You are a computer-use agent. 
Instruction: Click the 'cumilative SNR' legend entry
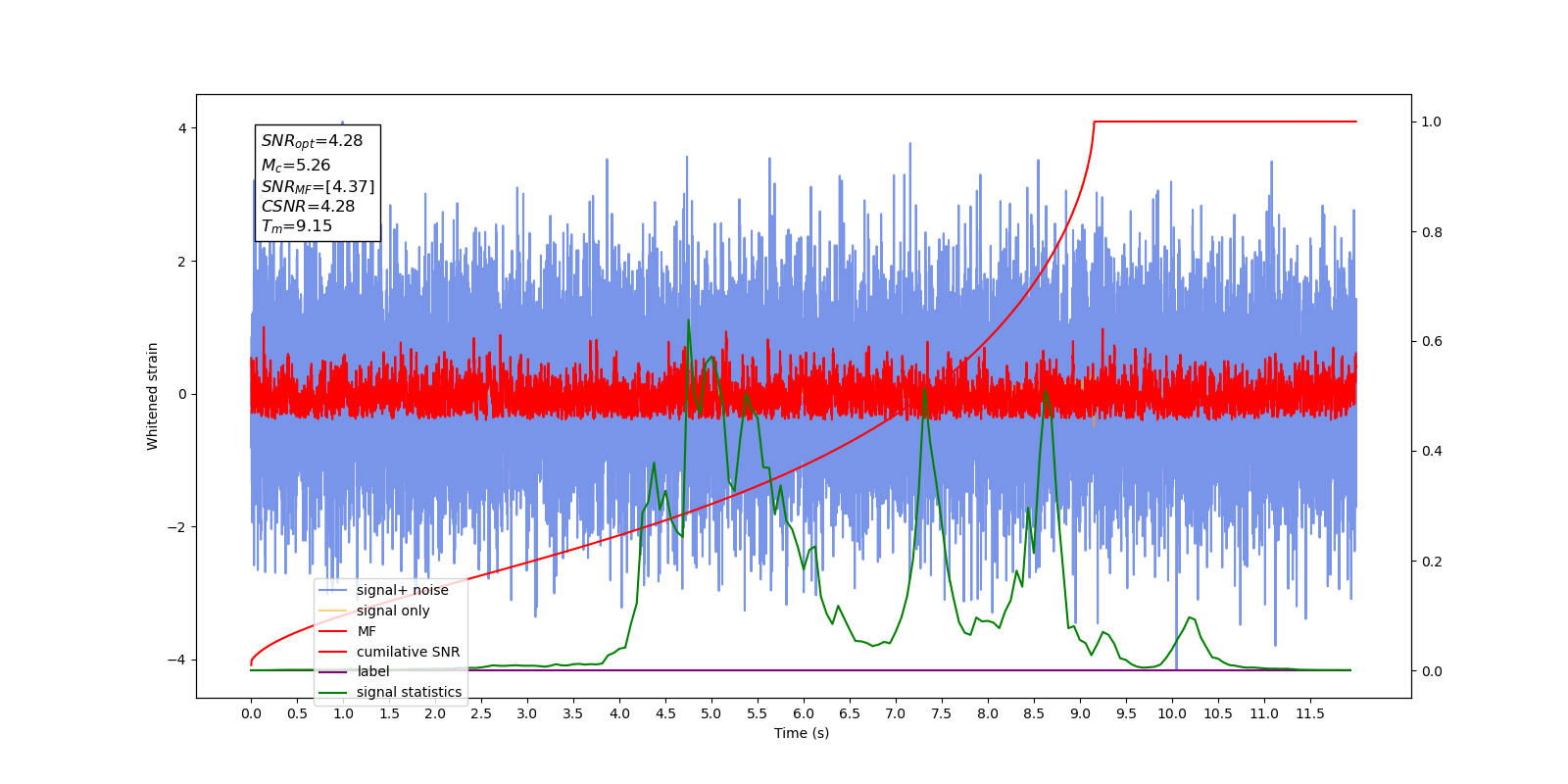coord(389,652)
